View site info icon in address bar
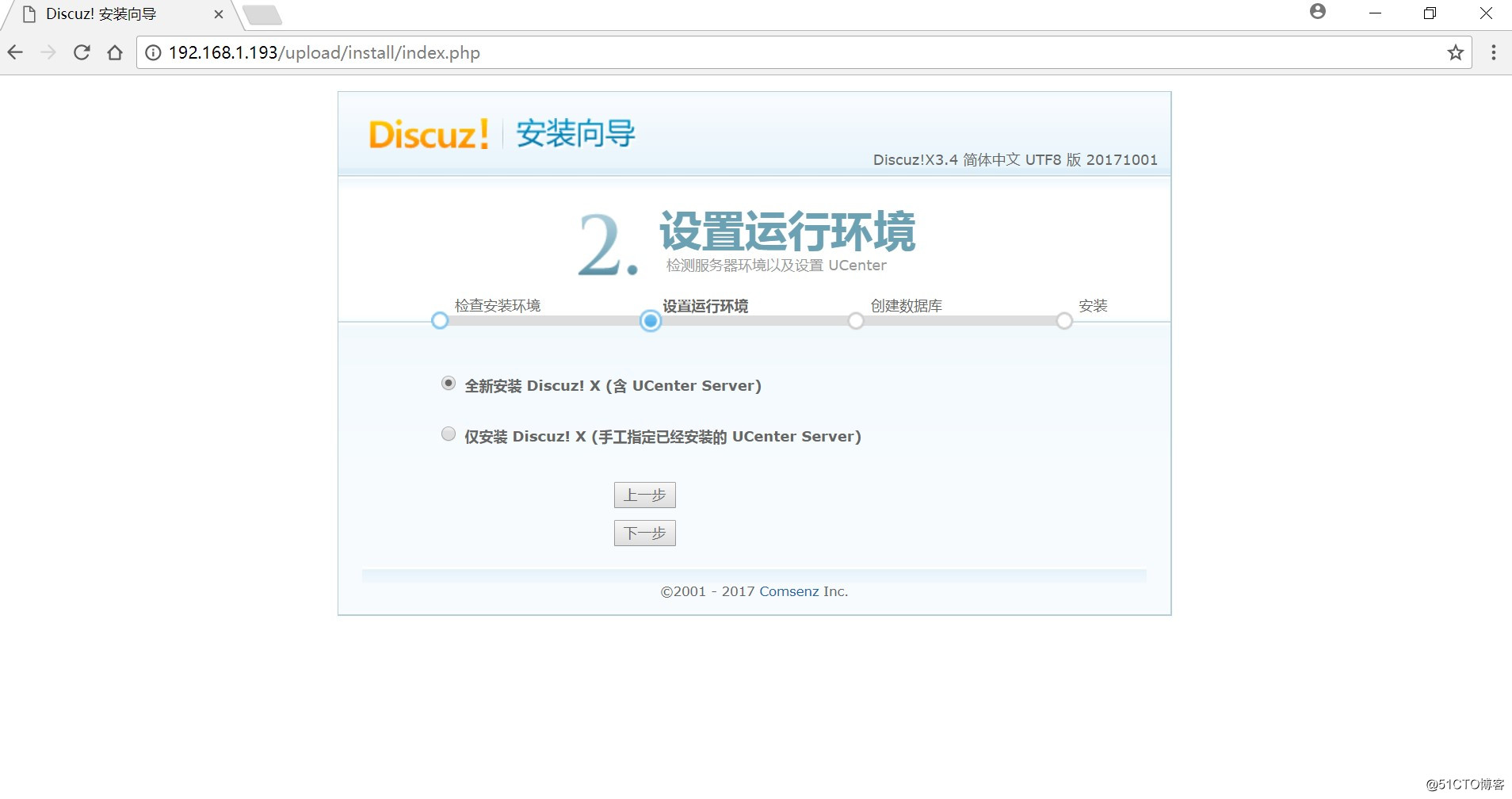 [153, 52]
